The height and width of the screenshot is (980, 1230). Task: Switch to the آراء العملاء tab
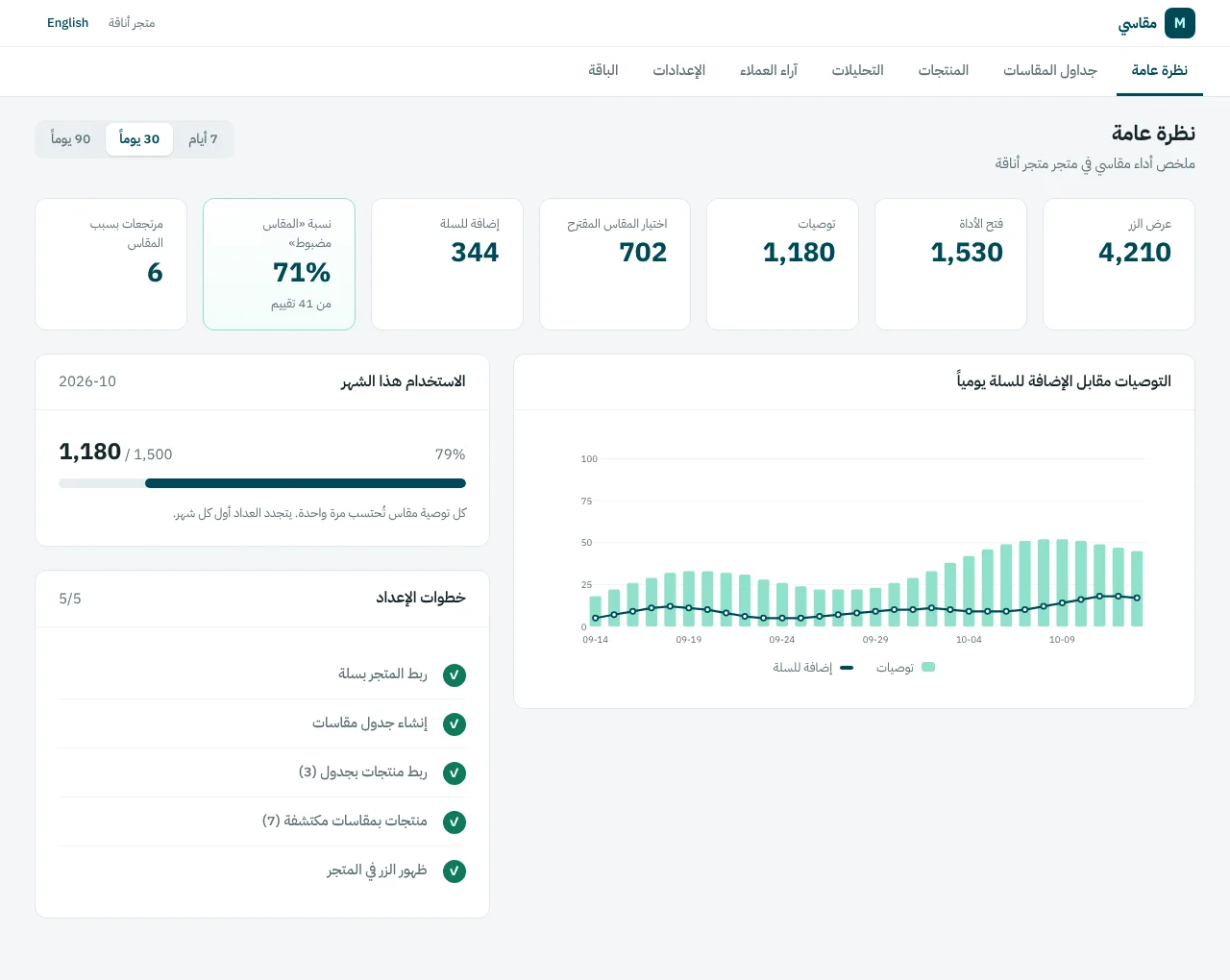click(x=769, y=71)
